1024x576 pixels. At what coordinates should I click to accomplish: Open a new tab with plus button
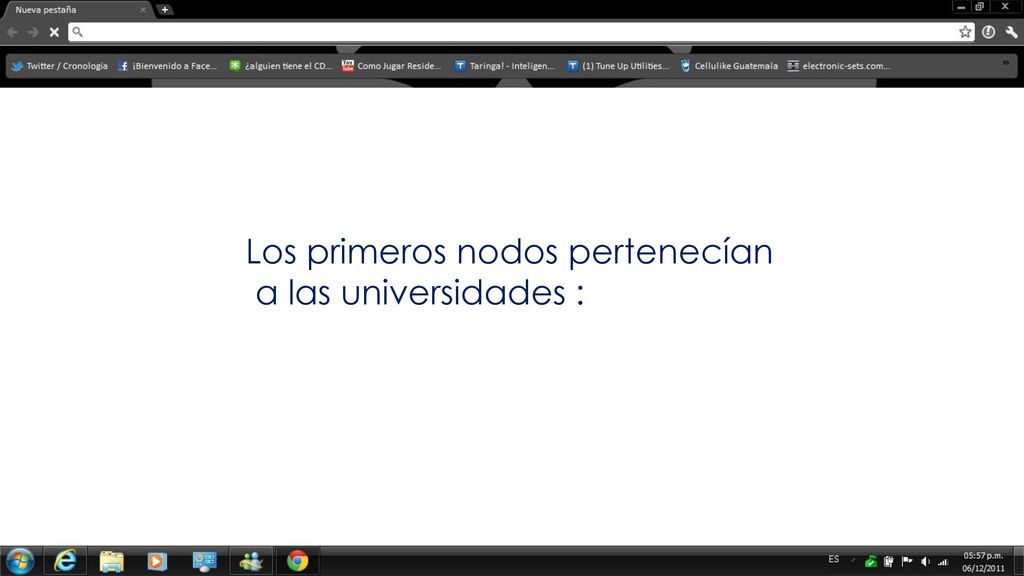pos(165,10)
